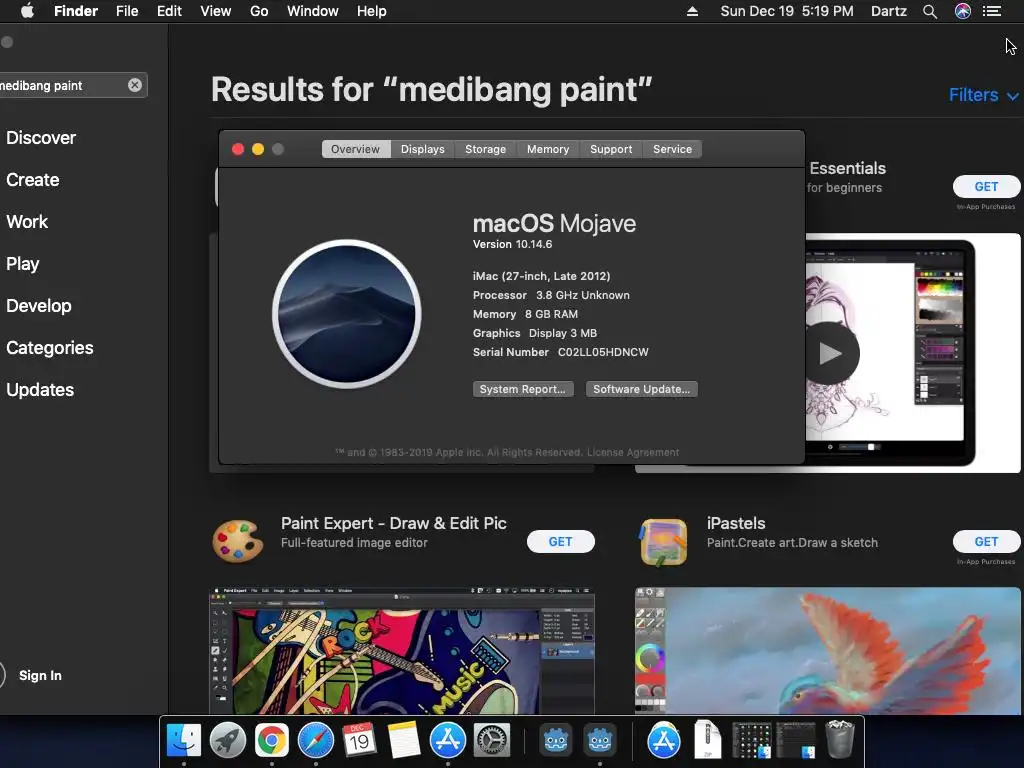Open App Store icon left of System Preferences
The image size is (1024, 768).
click(x=447, y=741)
